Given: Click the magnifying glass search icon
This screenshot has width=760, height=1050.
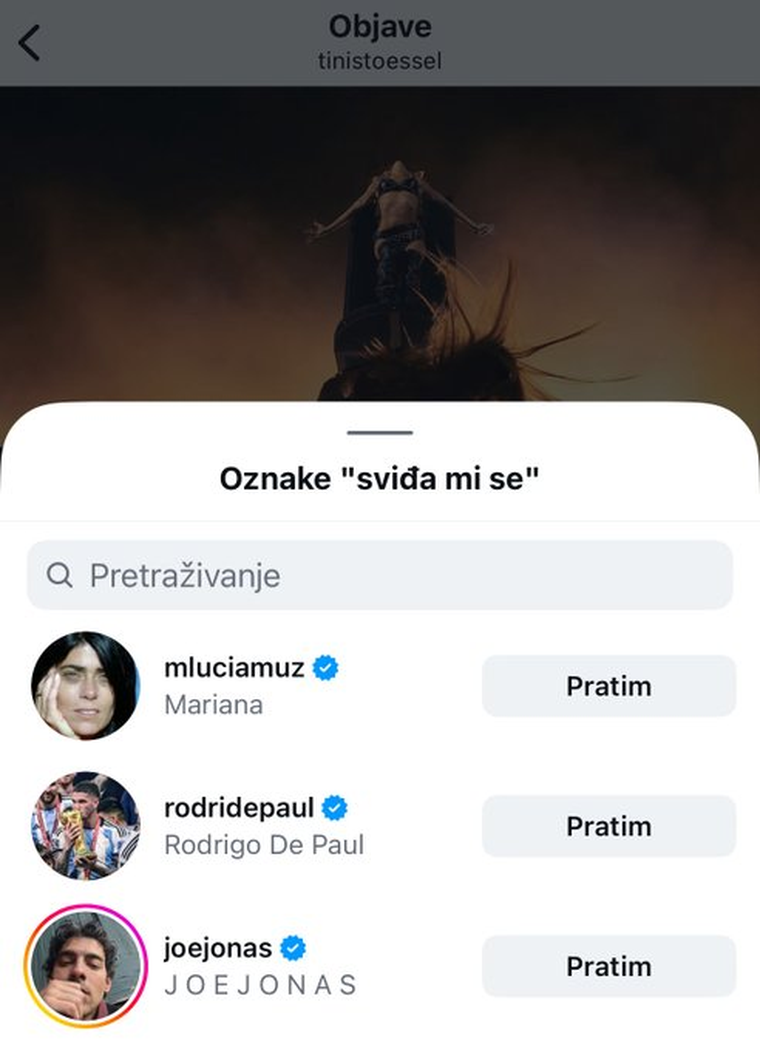Looking at the screenshot, I should pyautogui.click(x=60, y=576).
